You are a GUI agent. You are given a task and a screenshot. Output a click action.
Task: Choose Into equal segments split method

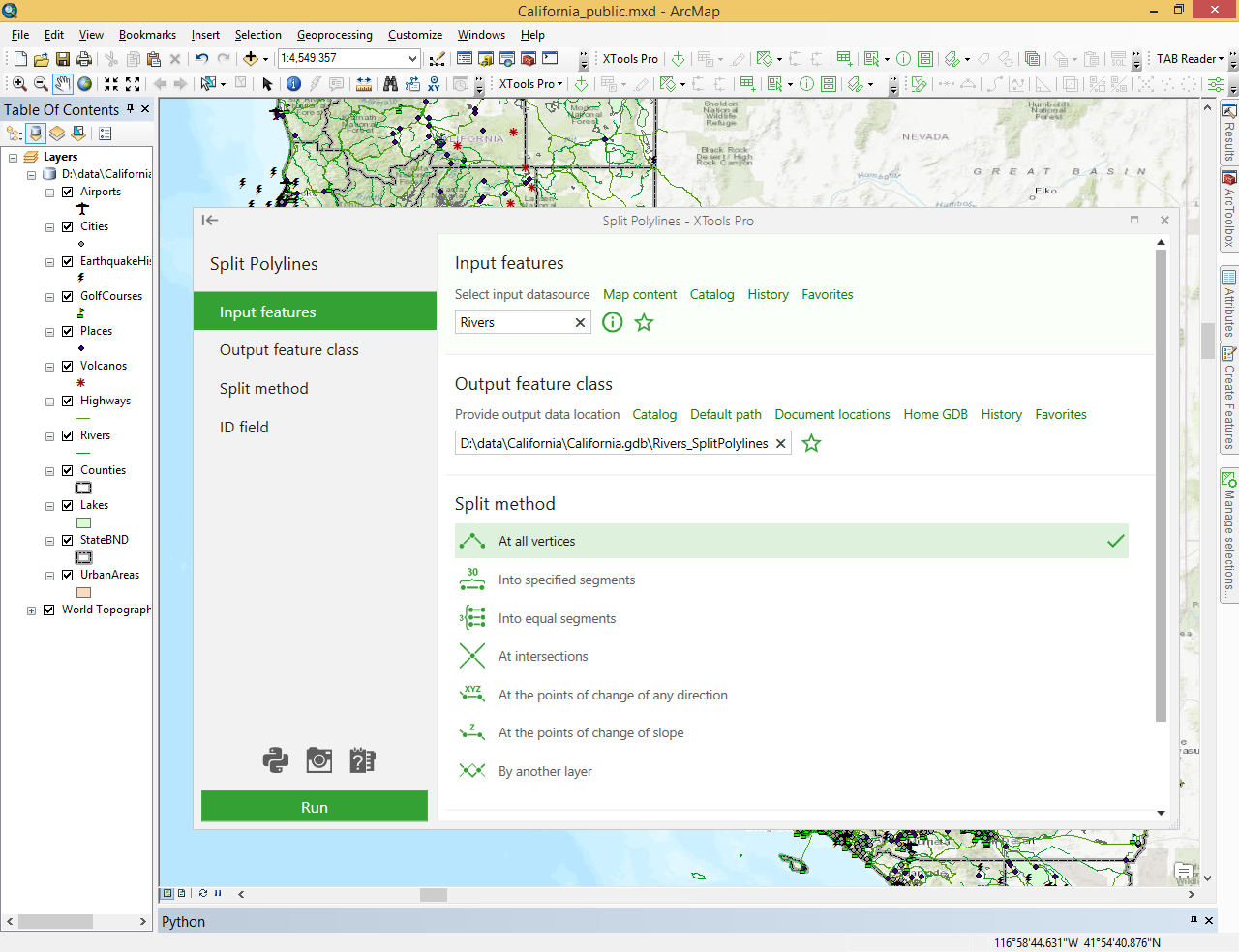pos(792,618)
